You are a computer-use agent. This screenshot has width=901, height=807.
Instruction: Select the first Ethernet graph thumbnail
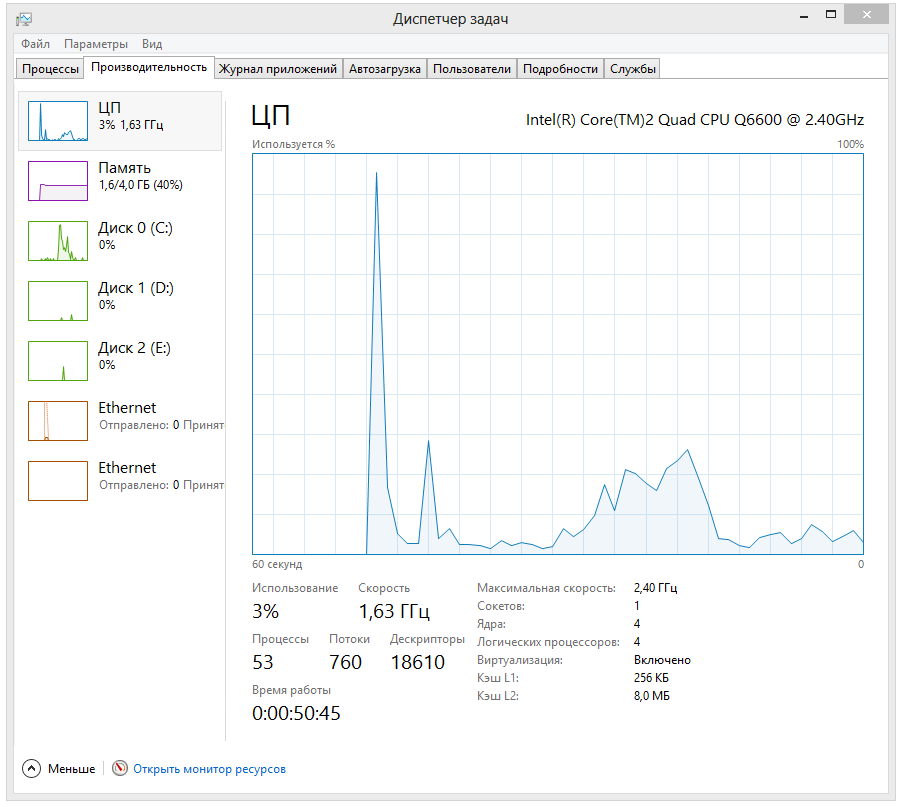pyautogui.click(x=58, y=421)
